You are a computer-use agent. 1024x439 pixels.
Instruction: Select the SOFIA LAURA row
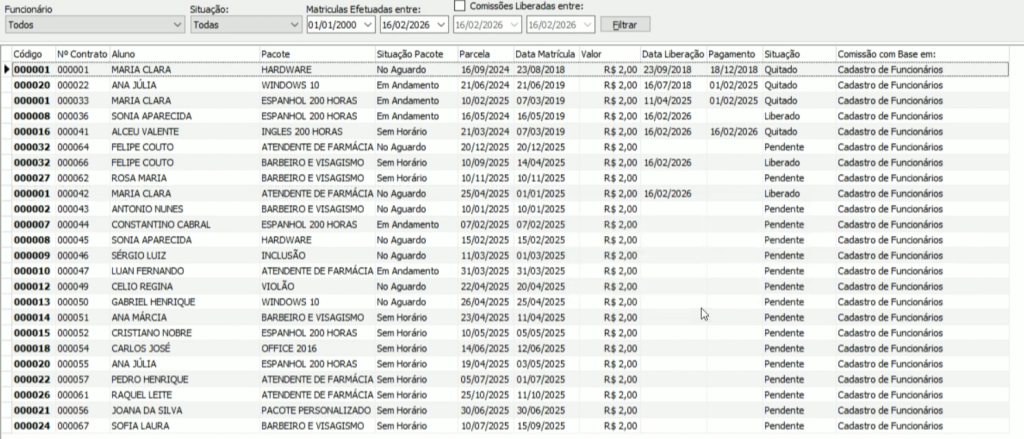pyautogui.click(x=510, y=426)
